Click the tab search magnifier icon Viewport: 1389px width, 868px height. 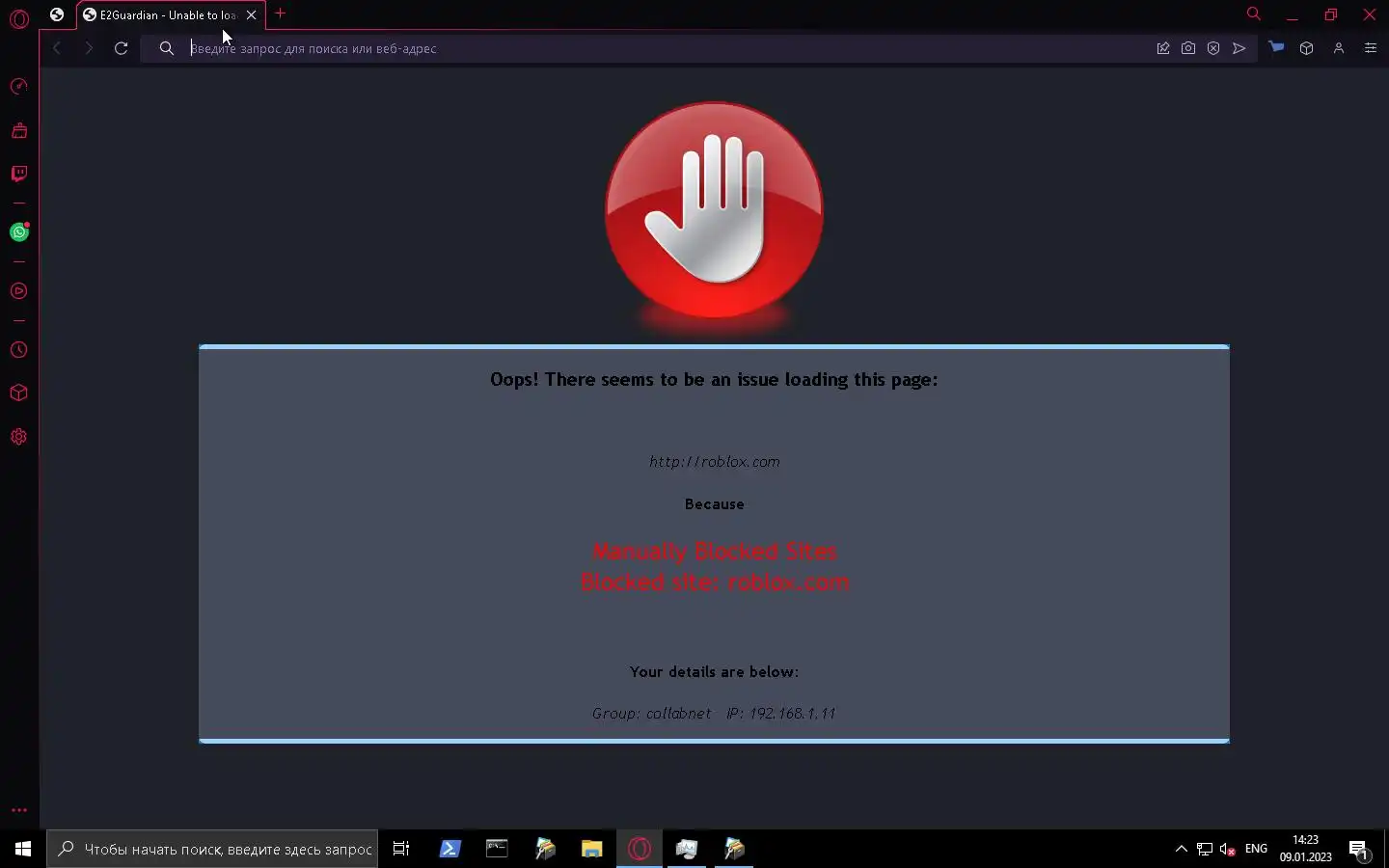(1254, 14)
